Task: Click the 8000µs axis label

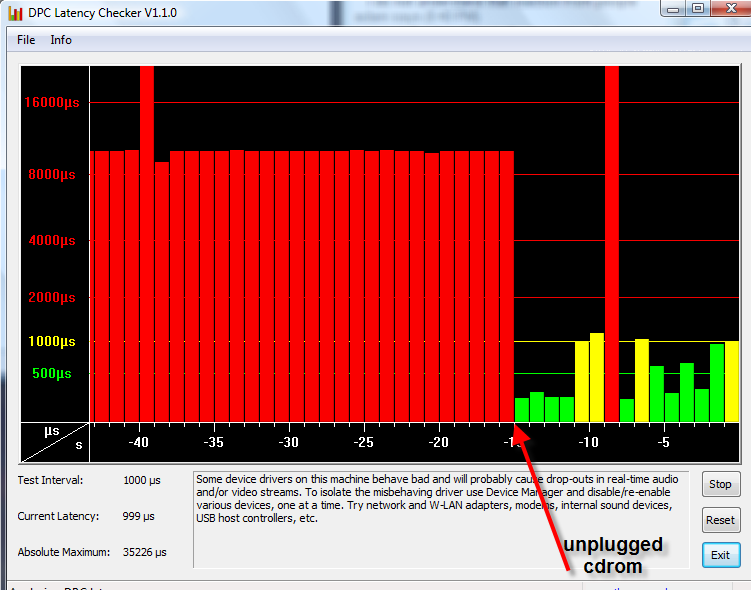Action: point(52,174)
